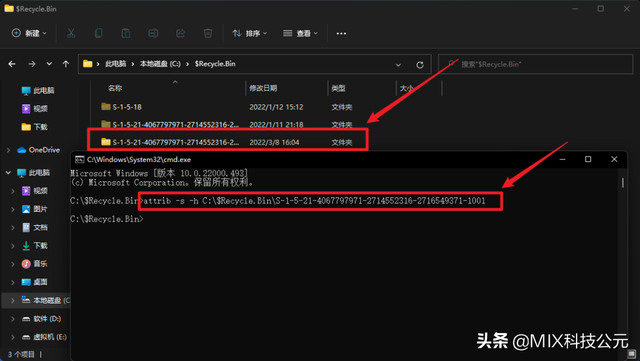Click the Copy icon in toolbar
This screenshot has height=361, width=640.
point(98,33)
